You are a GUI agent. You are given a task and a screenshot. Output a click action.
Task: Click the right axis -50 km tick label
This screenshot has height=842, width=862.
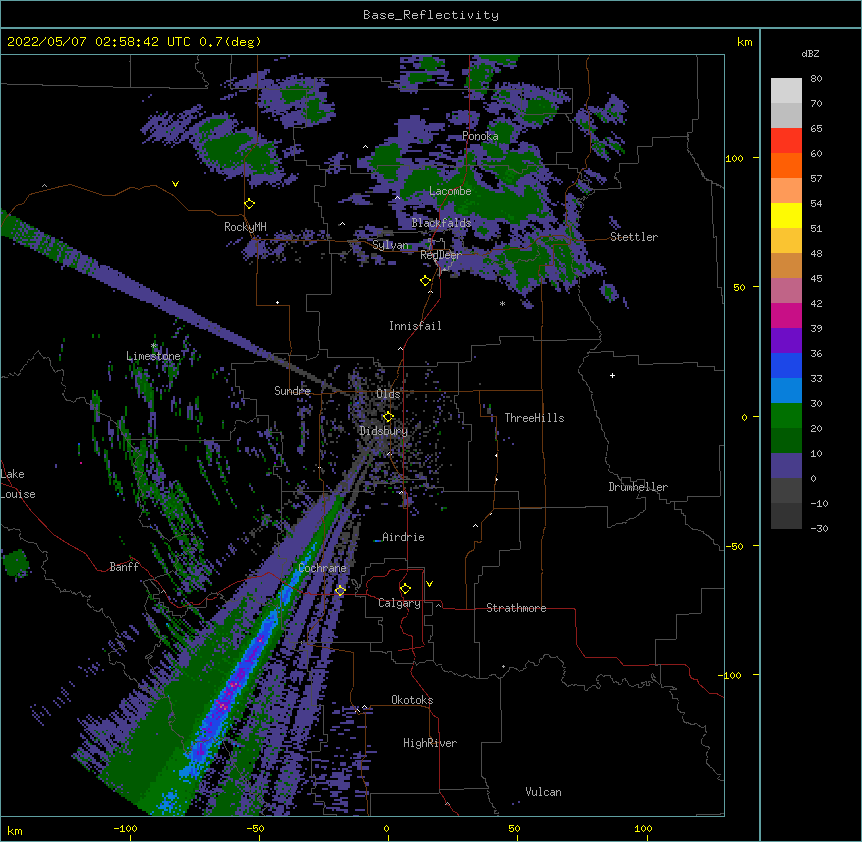click(734, 546)
